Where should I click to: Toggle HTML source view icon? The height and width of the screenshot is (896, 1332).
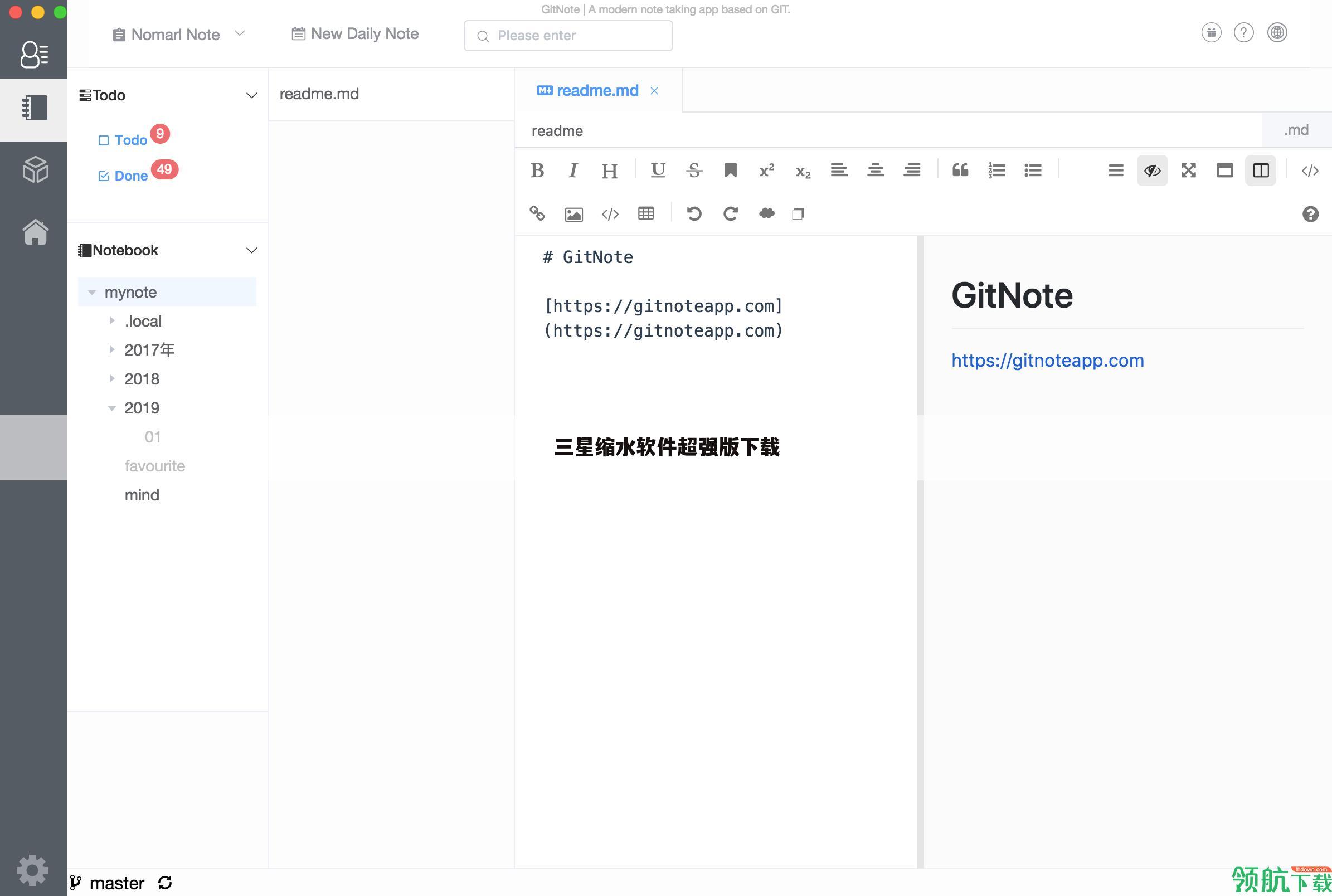(x=1310, y=171)
